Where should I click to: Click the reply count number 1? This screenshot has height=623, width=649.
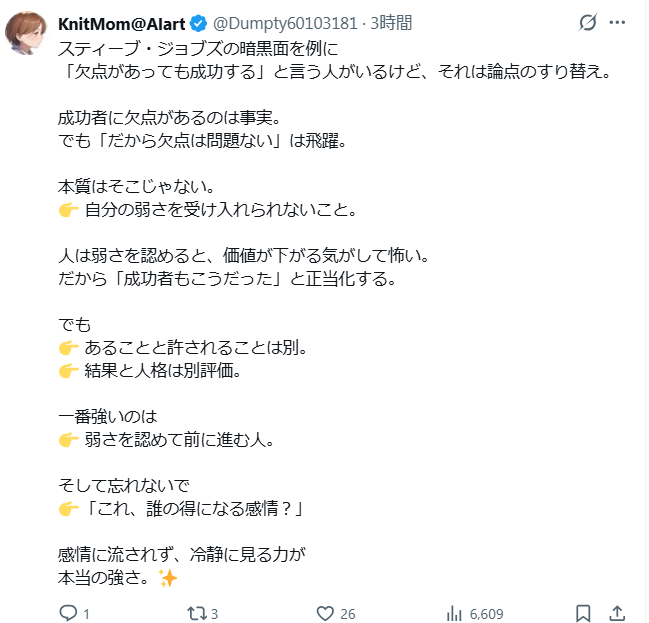pos(86,614)
